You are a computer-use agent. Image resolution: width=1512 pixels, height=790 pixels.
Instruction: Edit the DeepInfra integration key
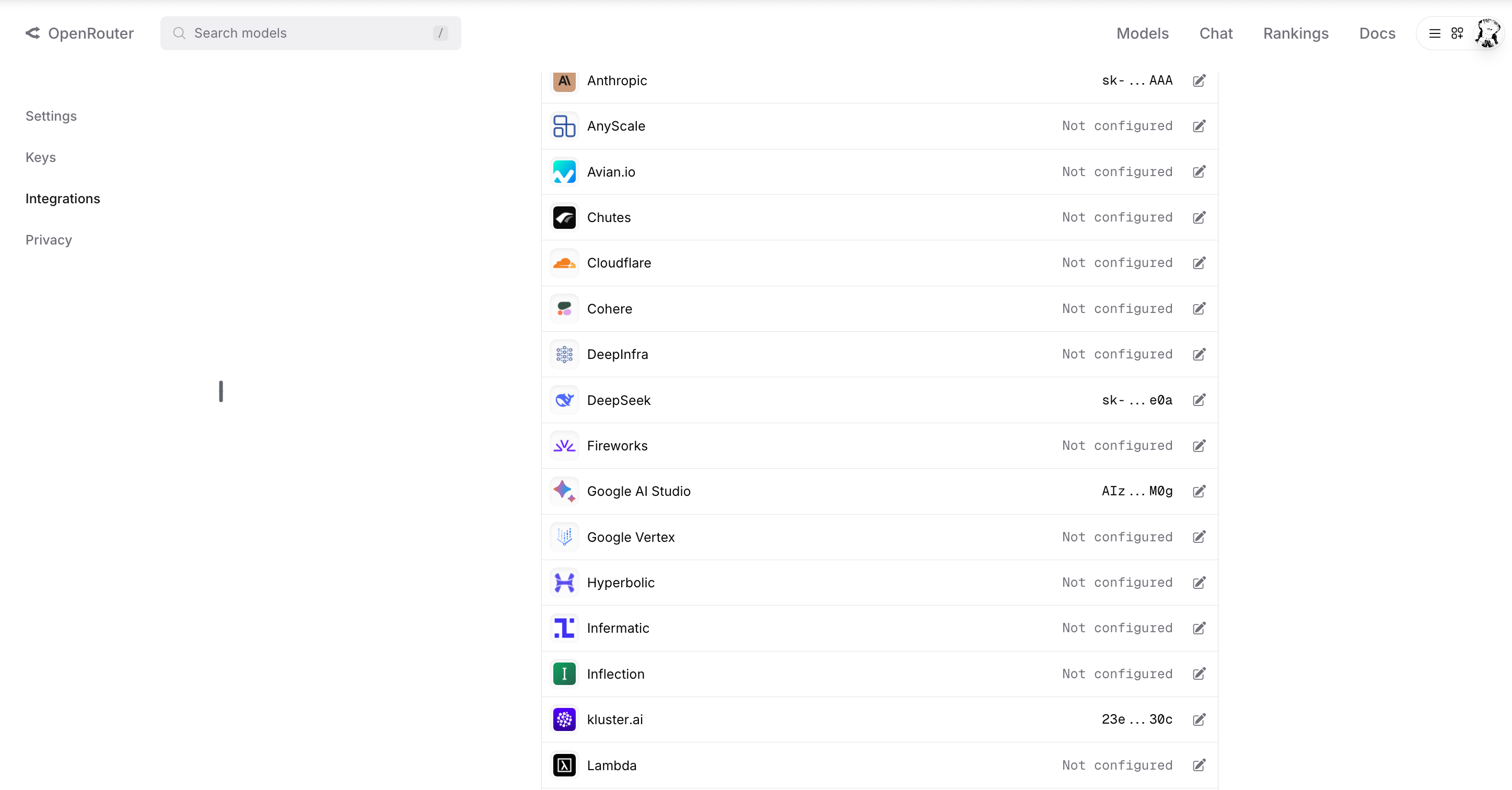[x=1199, y=354]
